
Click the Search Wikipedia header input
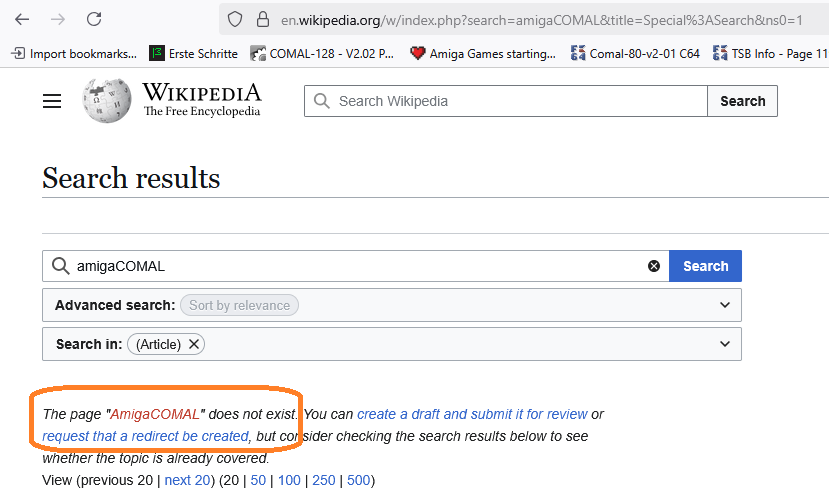(505, 101)
